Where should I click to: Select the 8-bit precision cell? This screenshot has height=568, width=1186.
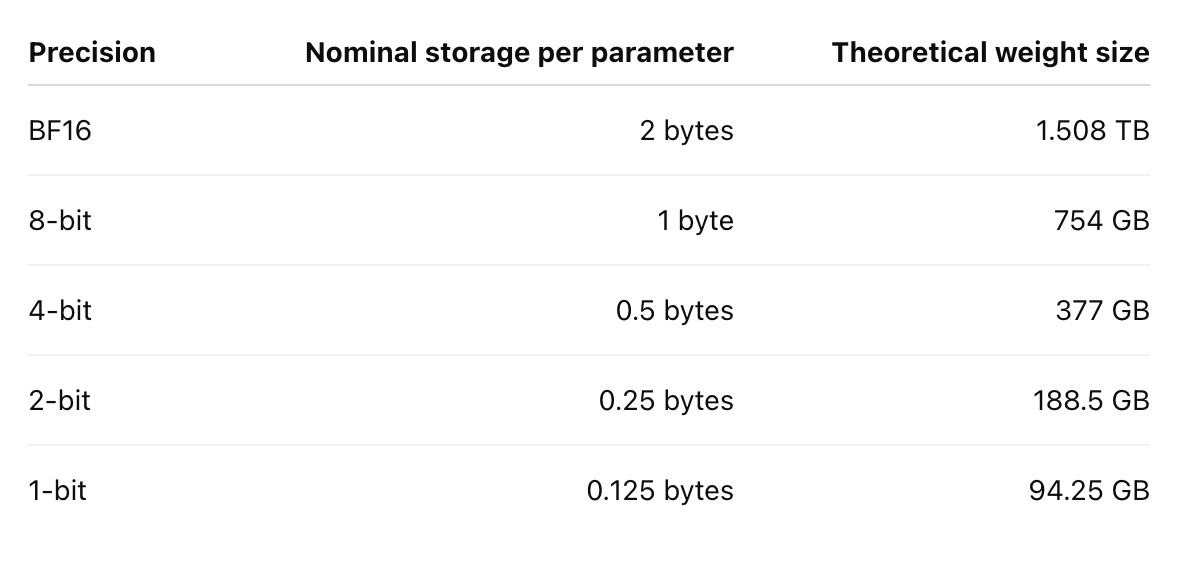60,221
